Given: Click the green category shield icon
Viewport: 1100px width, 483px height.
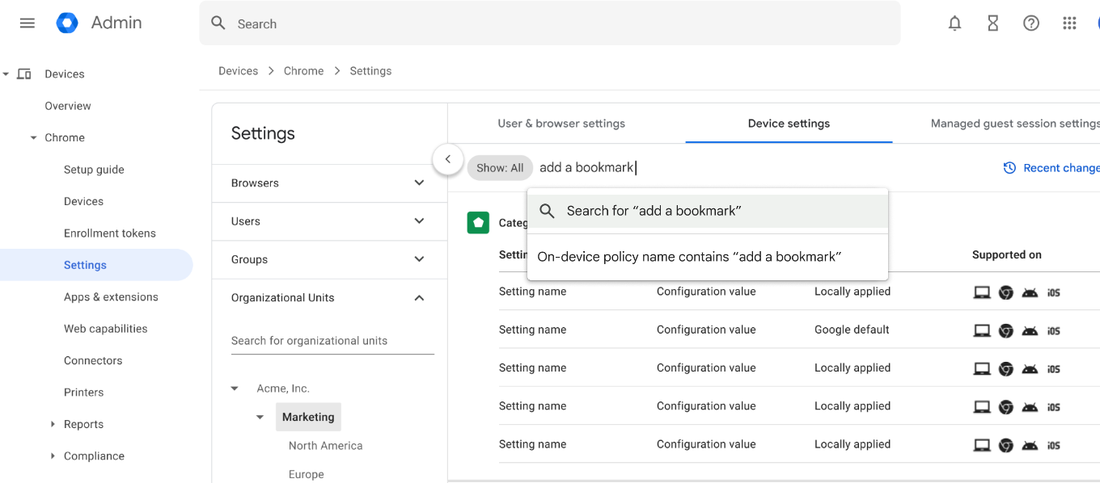Looking at the screenshot, I should coord(478,223).
